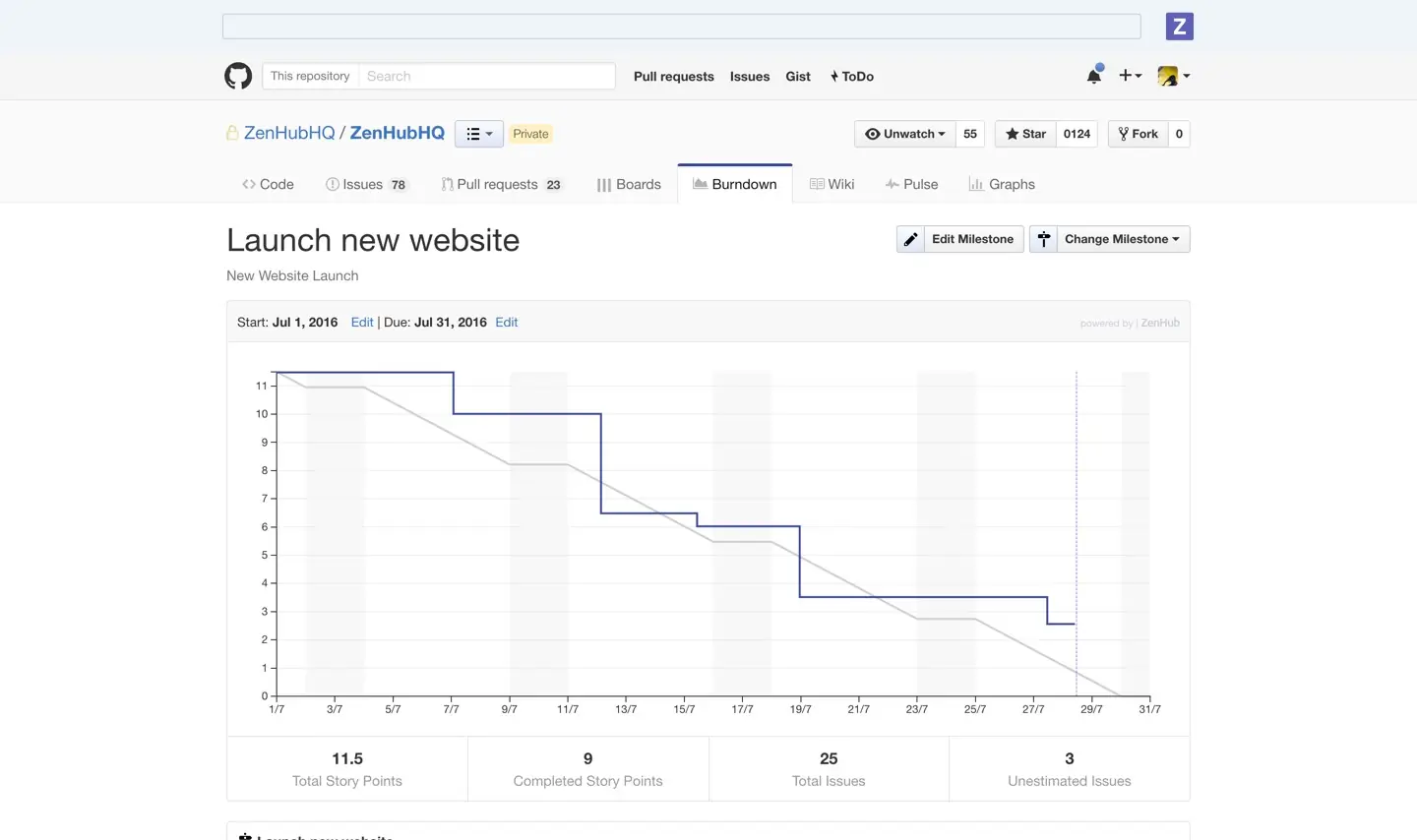Focus the repository search field
This screenshot has height=840, width=1417.
(x=487, y=76)
